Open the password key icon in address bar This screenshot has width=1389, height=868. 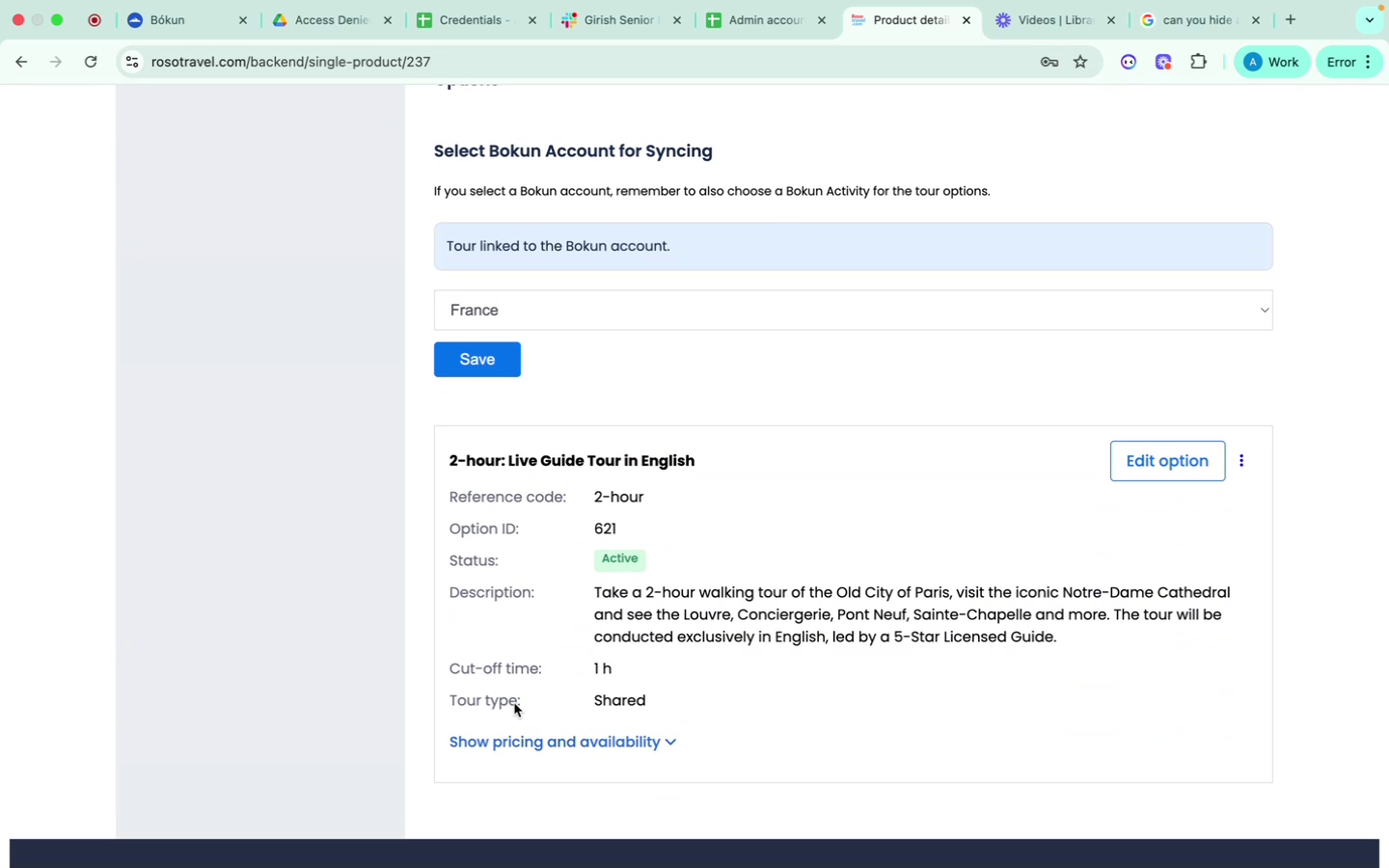click(1049, 62)
